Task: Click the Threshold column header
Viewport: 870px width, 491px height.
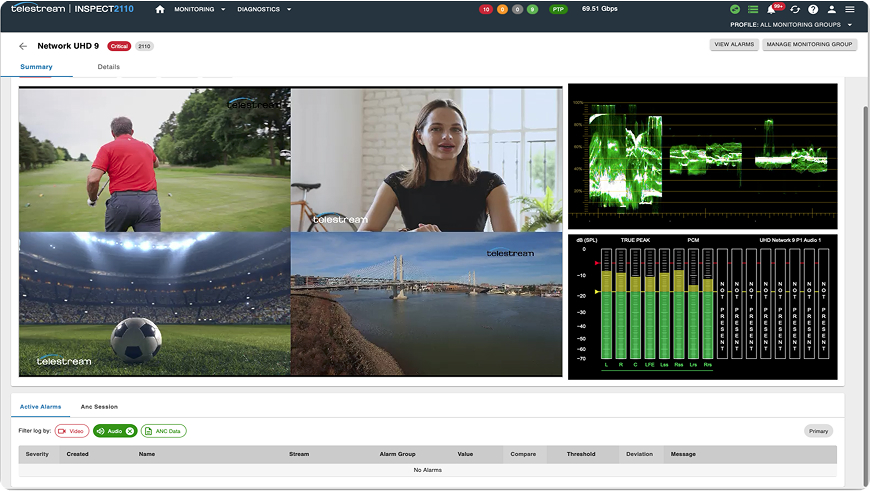Action: coord(581,454)
